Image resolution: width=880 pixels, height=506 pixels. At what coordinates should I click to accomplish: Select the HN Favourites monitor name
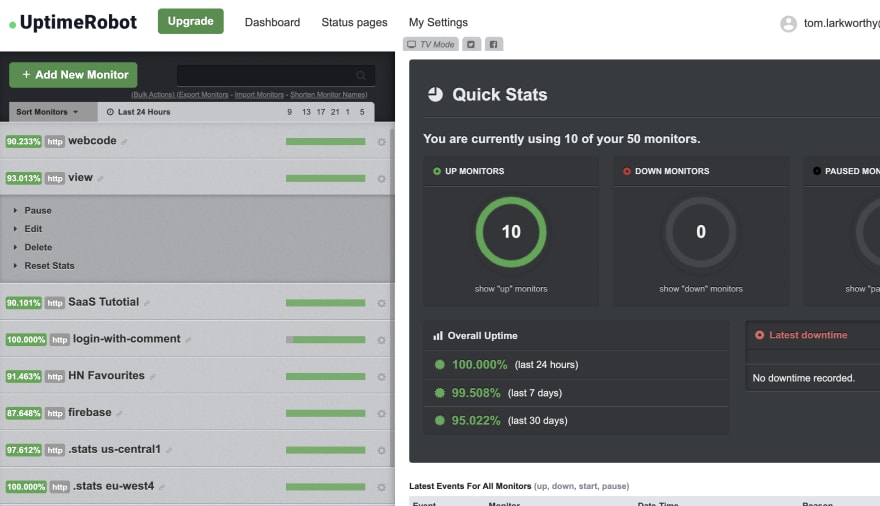[106, 375]
